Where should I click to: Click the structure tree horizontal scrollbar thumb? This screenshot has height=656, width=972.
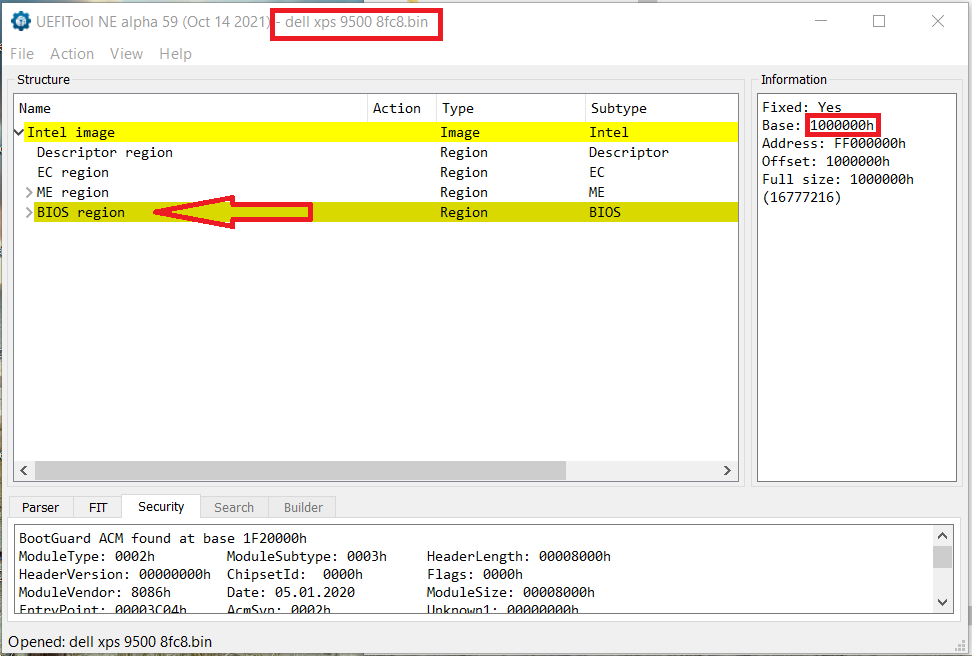(301, 471)
